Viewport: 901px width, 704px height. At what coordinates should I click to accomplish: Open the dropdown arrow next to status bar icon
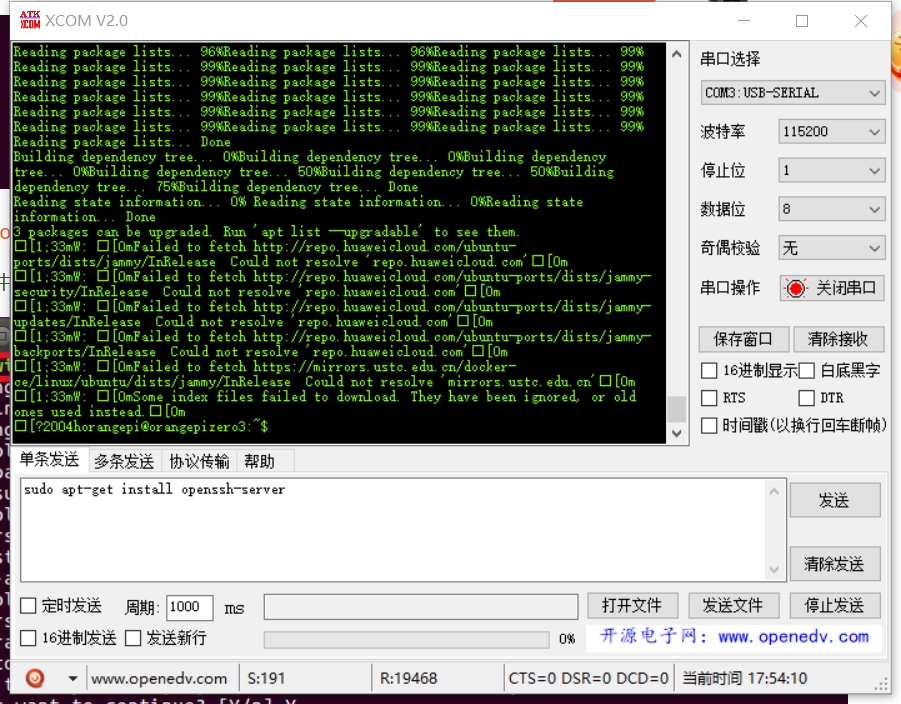[x=73, y=679]
